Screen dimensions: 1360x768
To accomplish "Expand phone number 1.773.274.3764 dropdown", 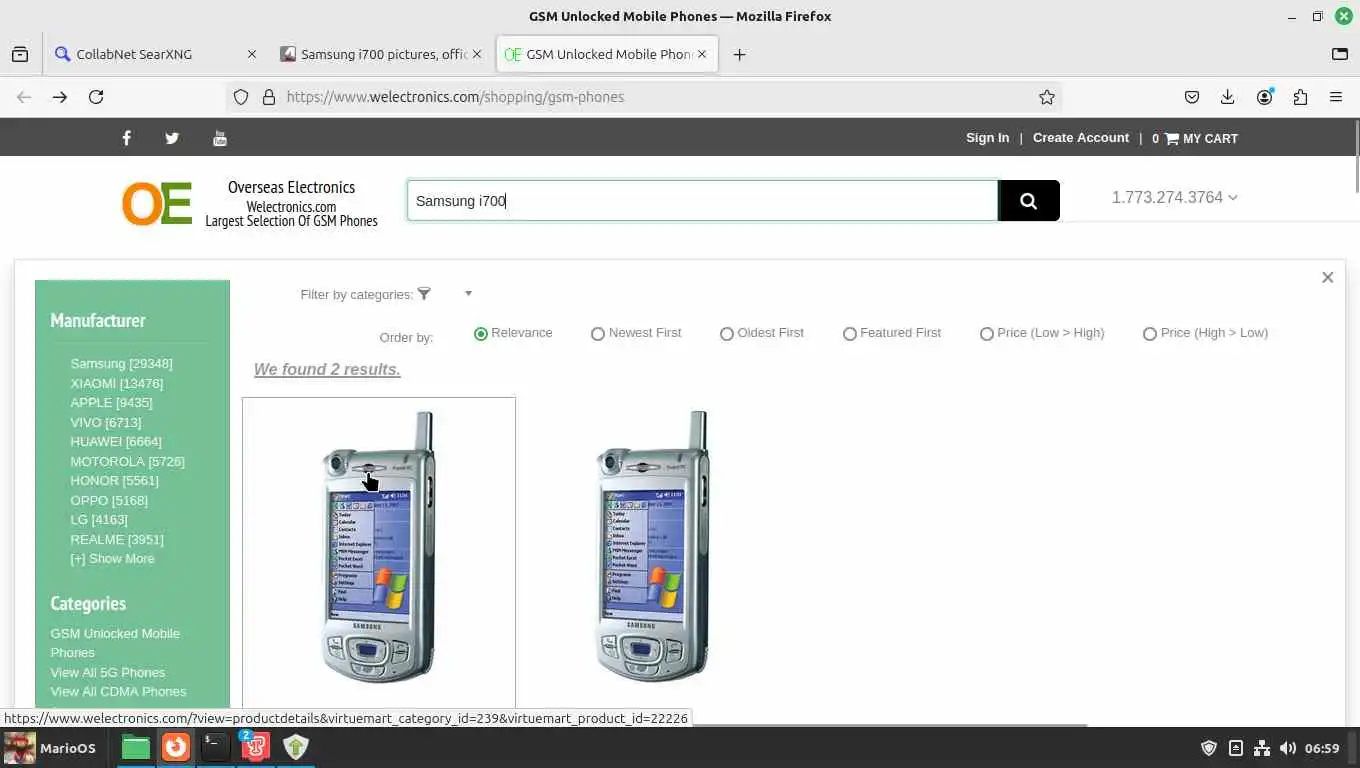I will 1174,197.
